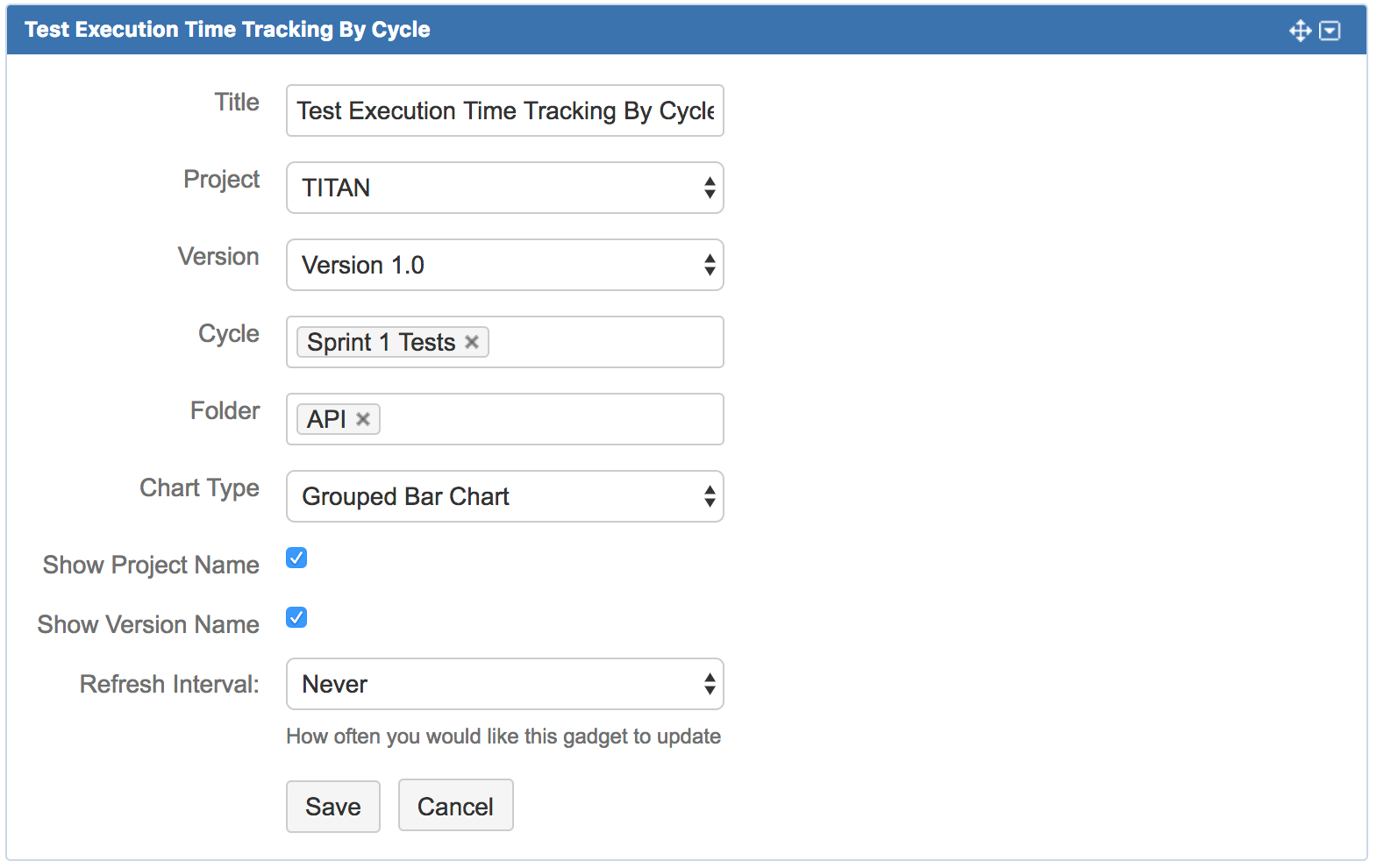
Task: Focus the Title input field
Action: click(505, 110)
